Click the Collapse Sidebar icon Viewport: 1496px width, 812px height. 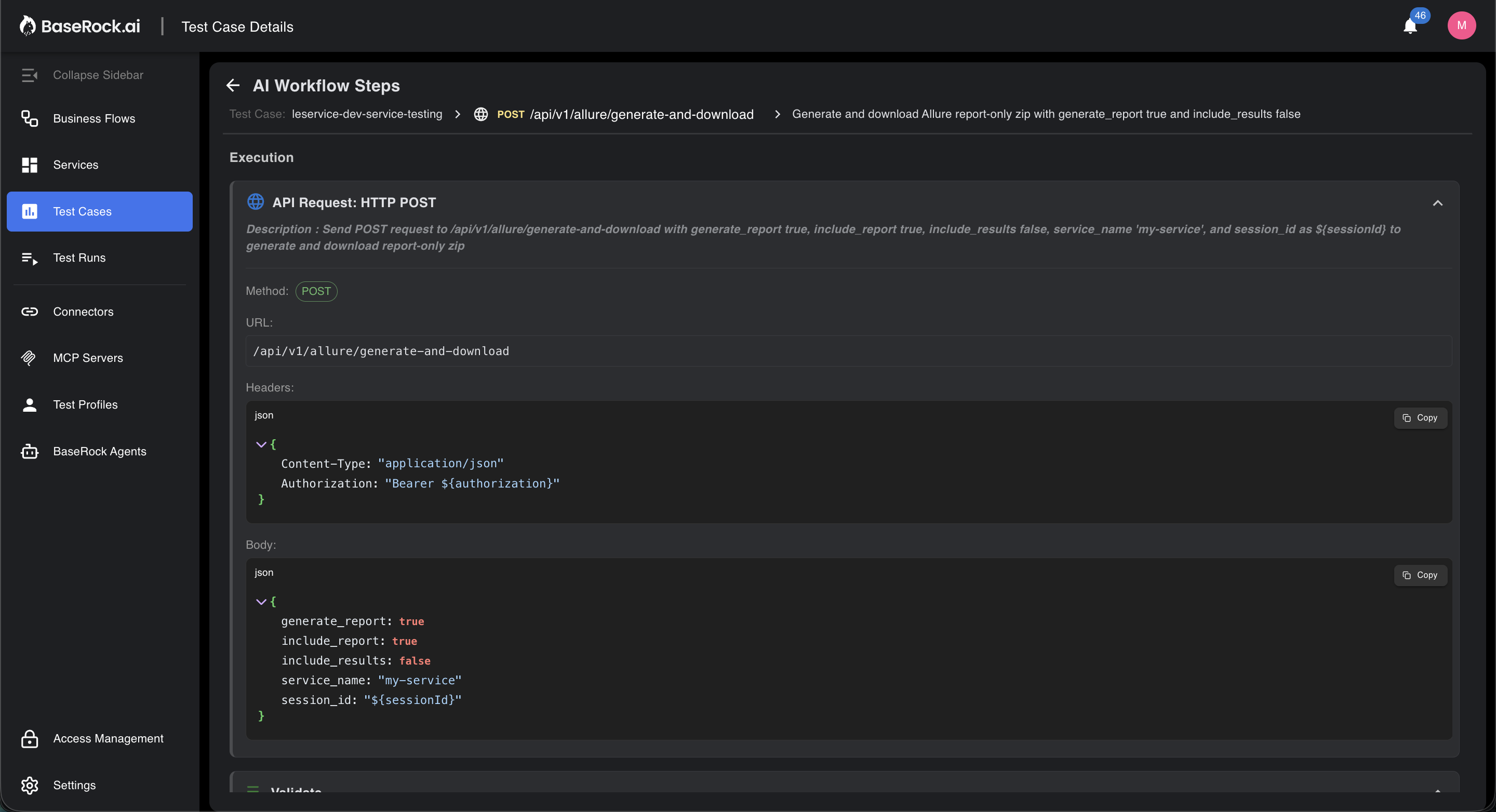pos(29,75)
